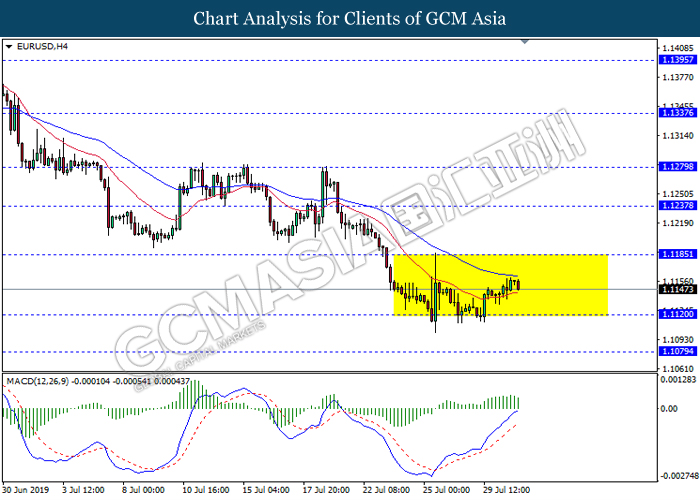Click the MACD 0.00 zero level value
The image size is (700, 500).
tap(669, 408)
